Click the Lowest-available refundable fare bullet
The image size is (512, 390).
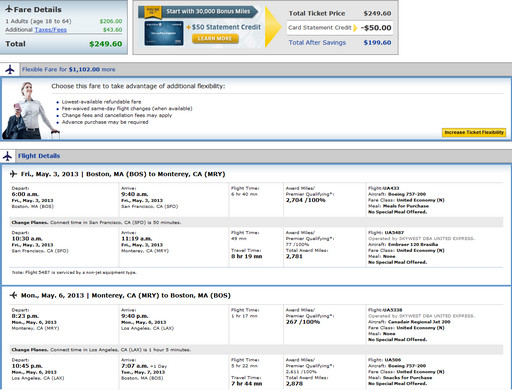point(101,102)
